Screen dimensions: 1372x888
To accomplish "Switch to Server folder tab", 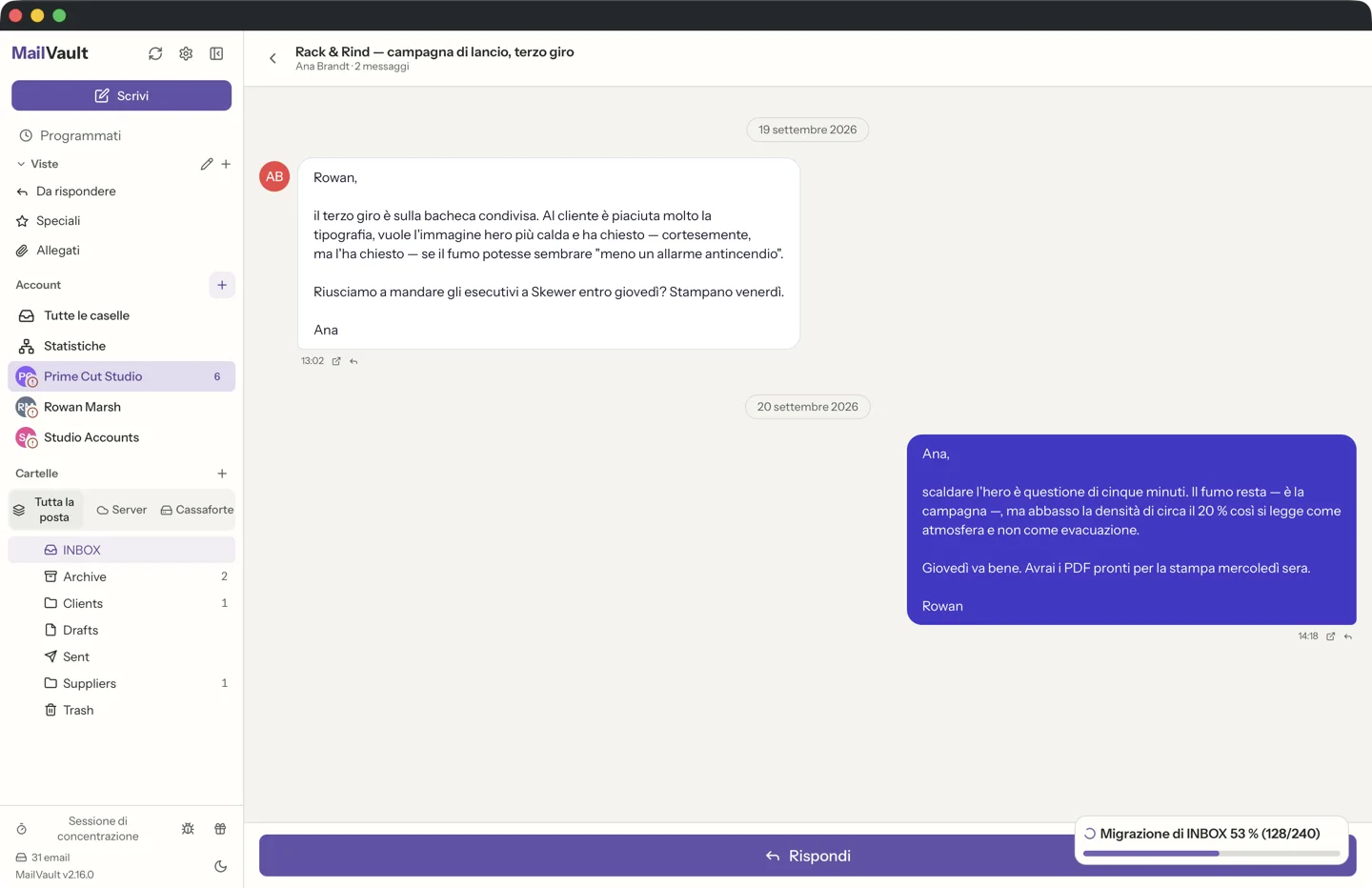I will click(121, 510).
